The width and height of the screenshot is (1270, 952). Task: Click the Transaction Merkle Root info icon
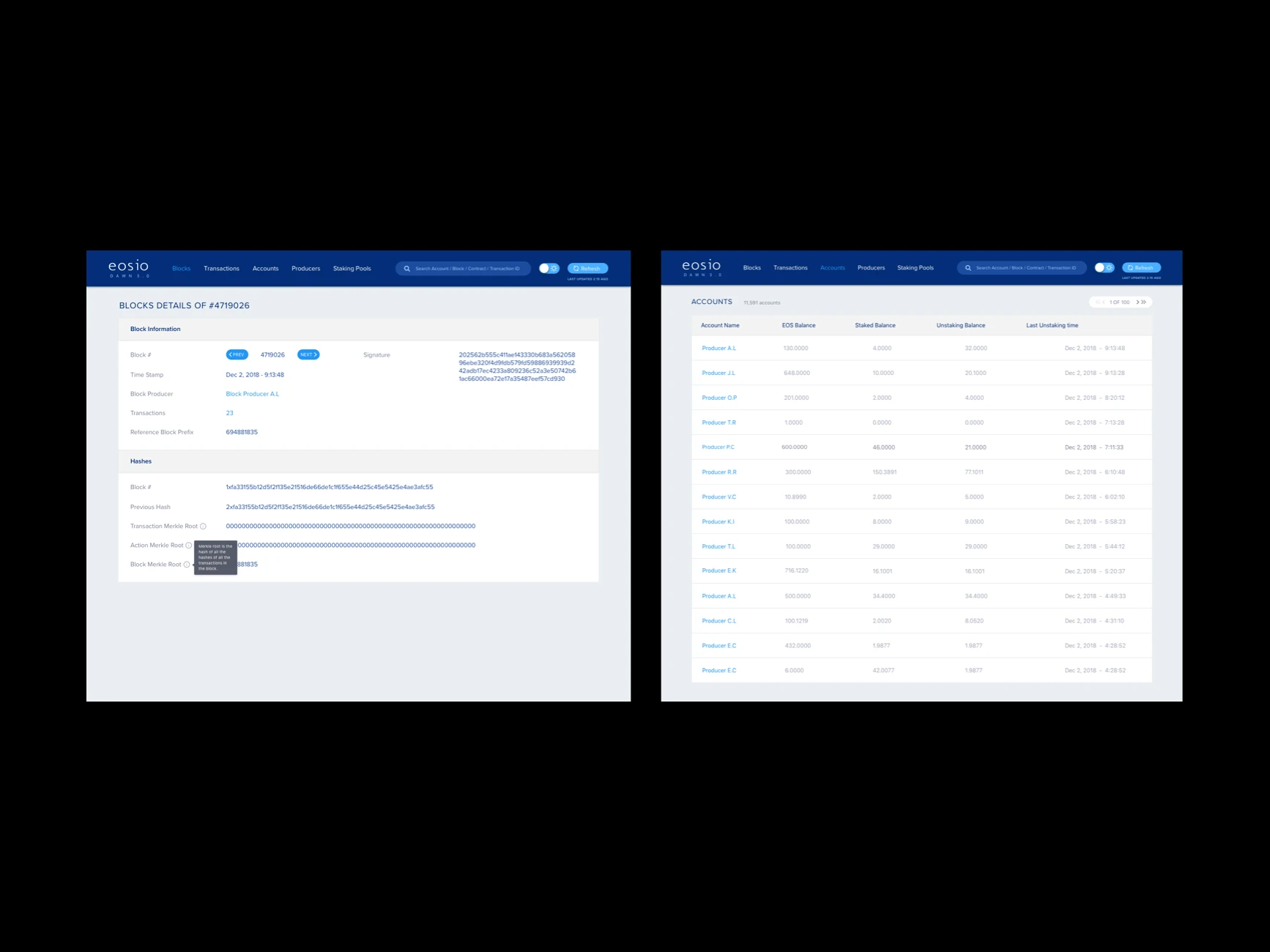[204, 526]
